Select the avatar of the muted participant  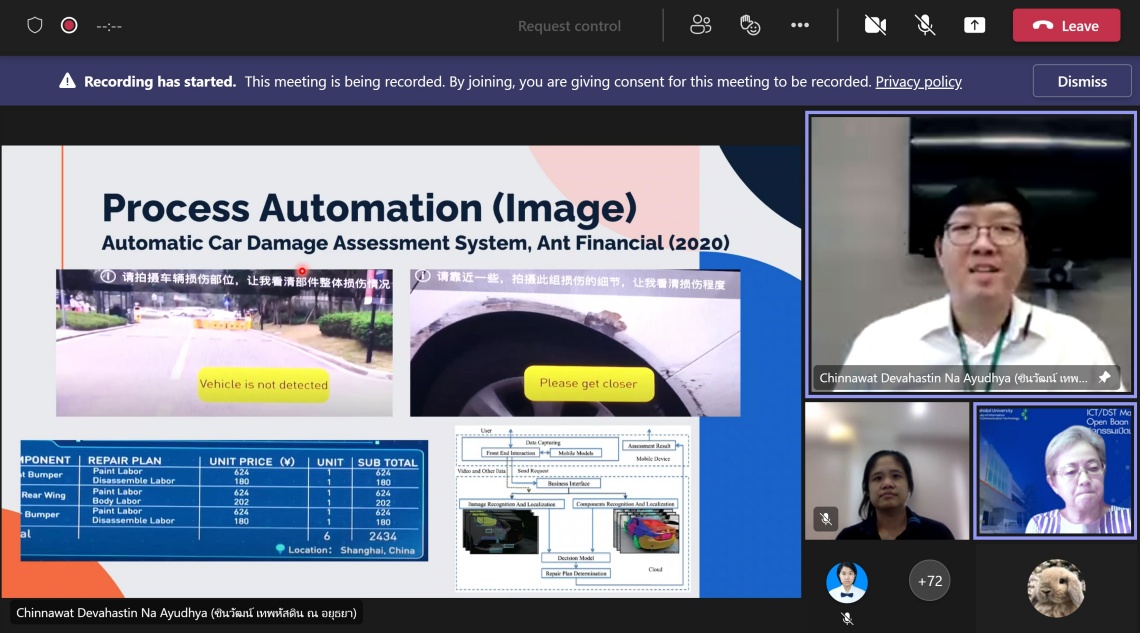click(x=847, y=583)
